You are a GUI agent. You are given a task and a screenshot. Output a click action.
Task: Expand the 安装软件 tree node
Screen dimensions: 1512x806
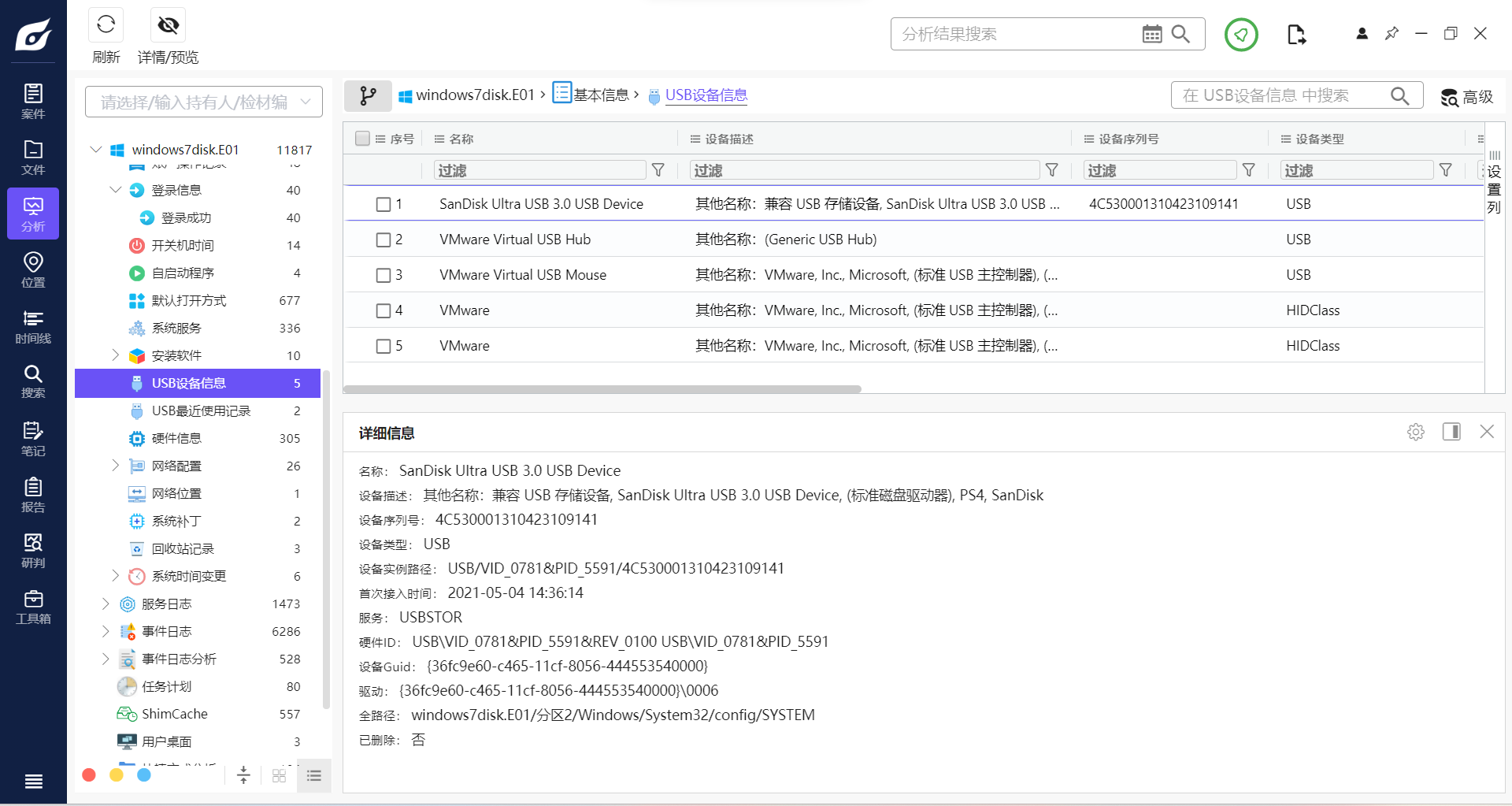[115, 355]
